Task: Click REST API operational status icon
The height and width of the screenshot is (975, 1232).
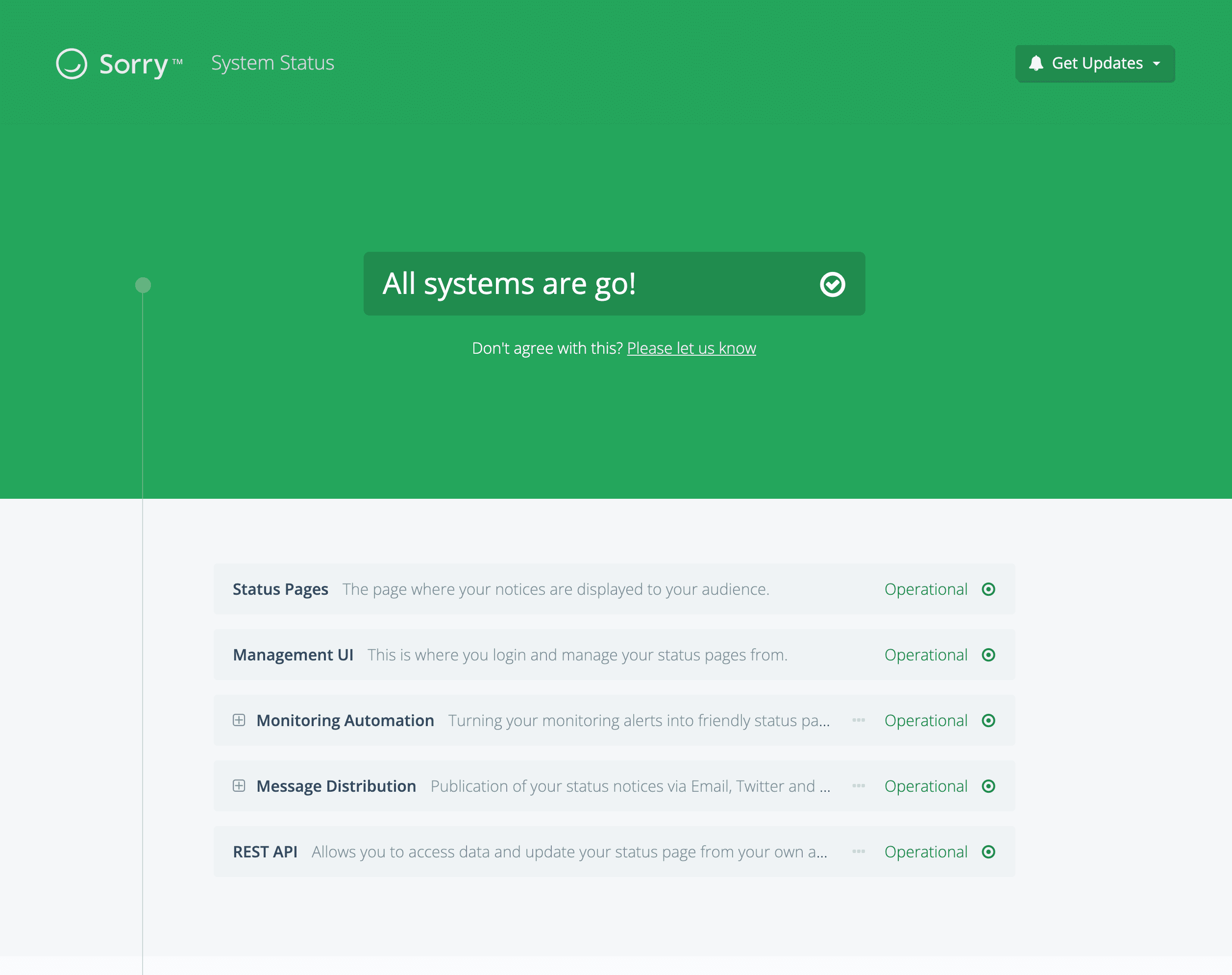Action: (988, 852)
